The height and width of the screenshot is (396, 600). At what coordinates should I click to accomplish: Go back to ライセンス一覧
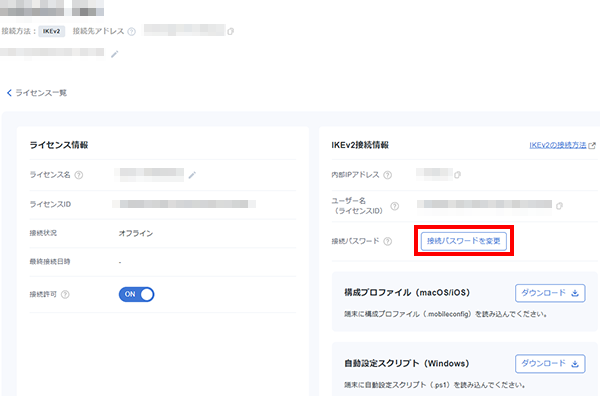pos(41,93)
